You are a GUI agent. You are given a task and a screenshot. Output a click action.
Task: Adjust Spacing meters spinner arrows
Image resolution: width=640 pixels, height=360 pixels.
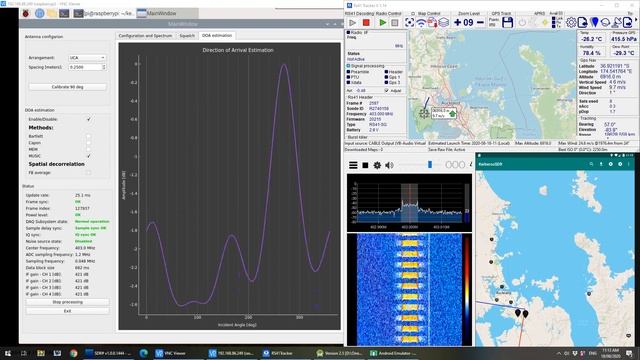point(104,67)
